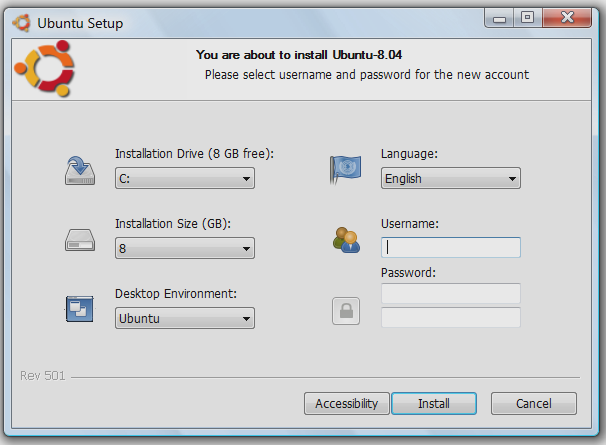Click the 'Installation Drive (8 GB free):' label
Image resolution: width=606 pixels, height=445 pixels.
(x=194, y=154)
